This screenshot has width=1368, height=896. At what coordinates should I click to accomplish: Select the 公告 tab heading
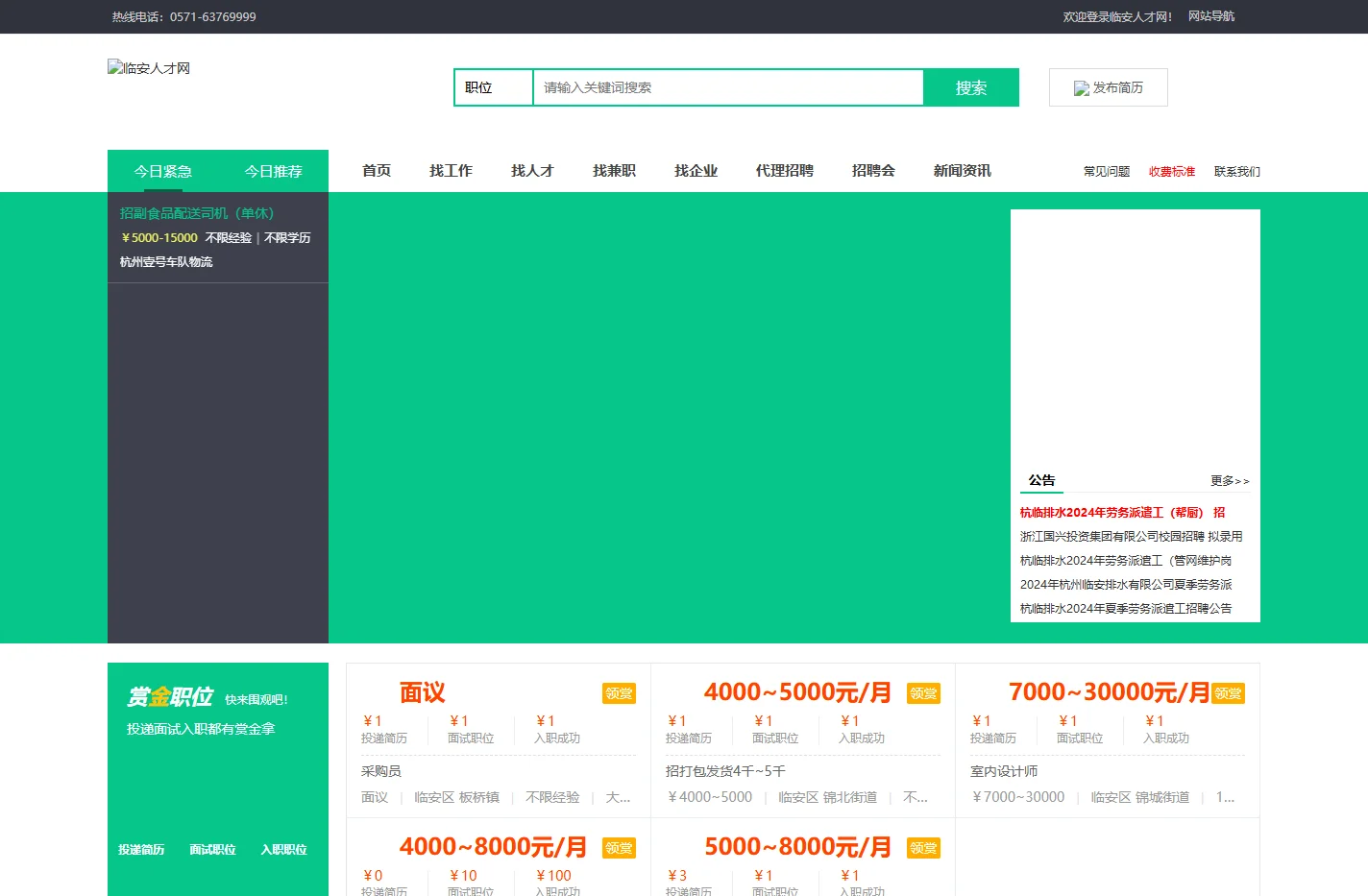(x=1041, y=480)
